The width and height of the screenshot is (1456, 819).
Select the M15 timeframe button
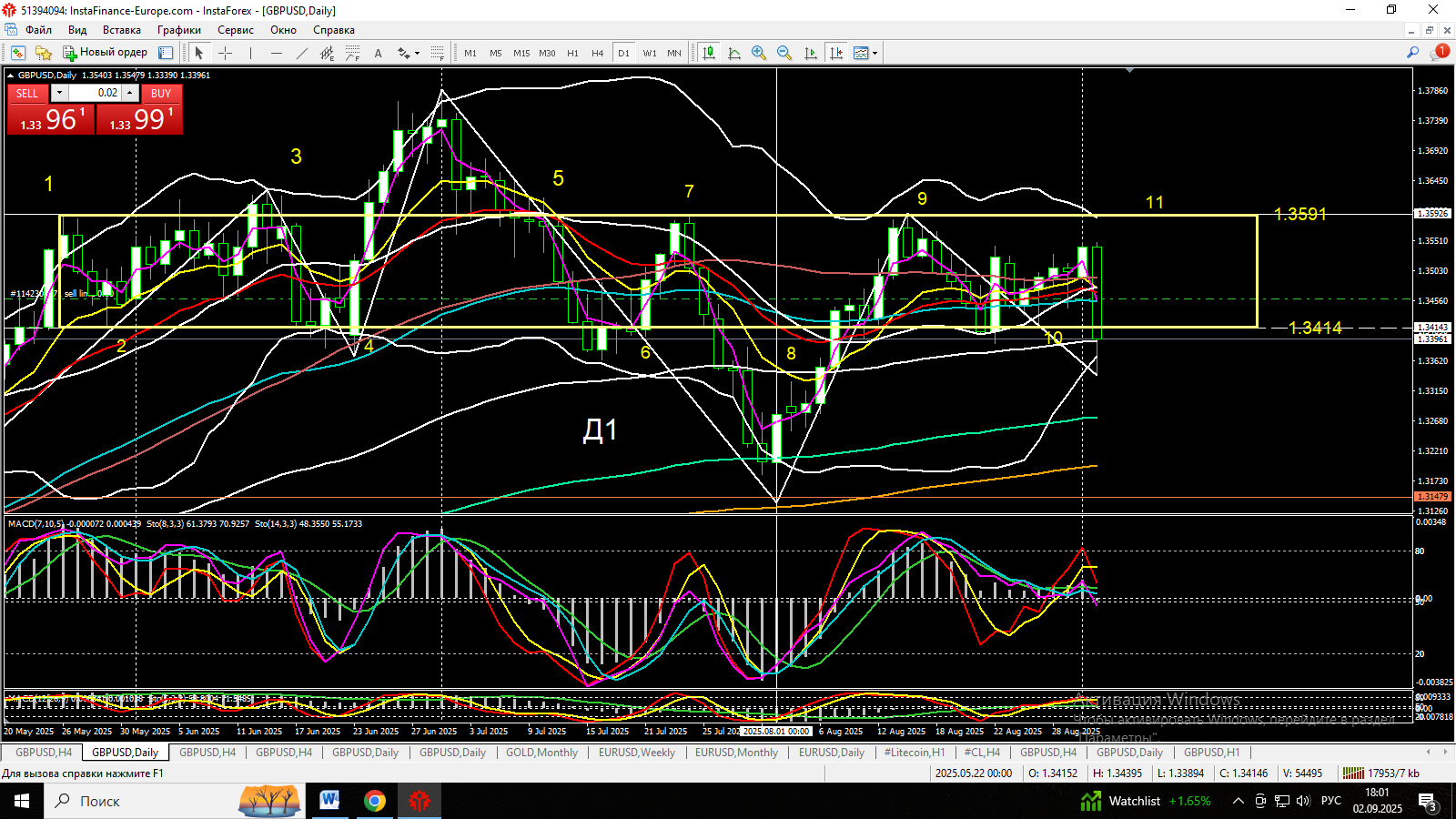521,53
